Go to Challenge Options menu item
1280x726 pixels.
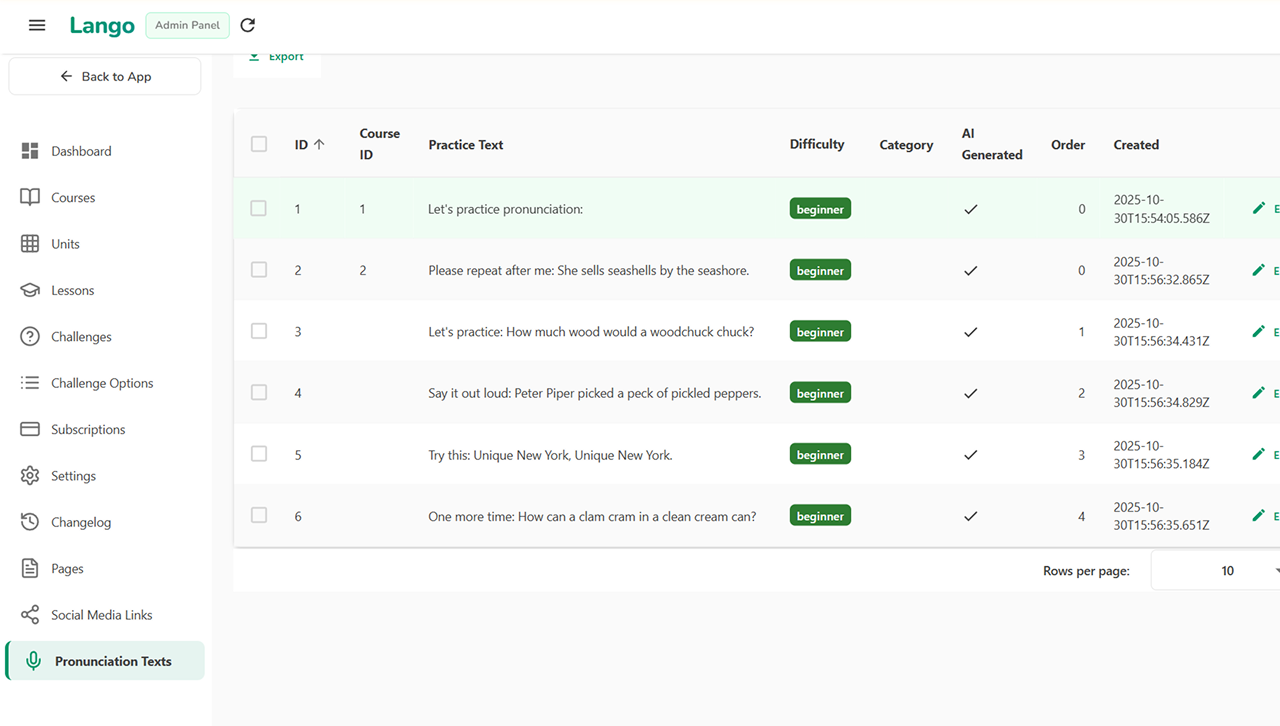point(102,383)
